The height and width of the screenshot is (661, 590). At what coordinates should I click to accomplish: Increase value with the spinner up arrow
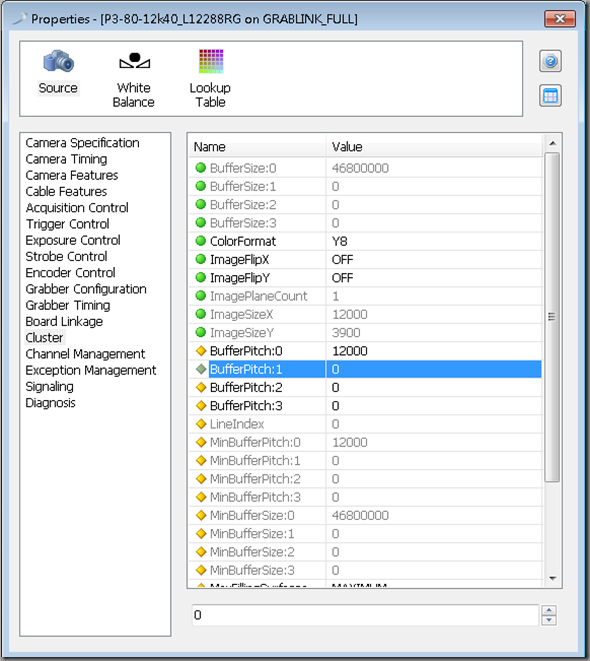(549, 610)
